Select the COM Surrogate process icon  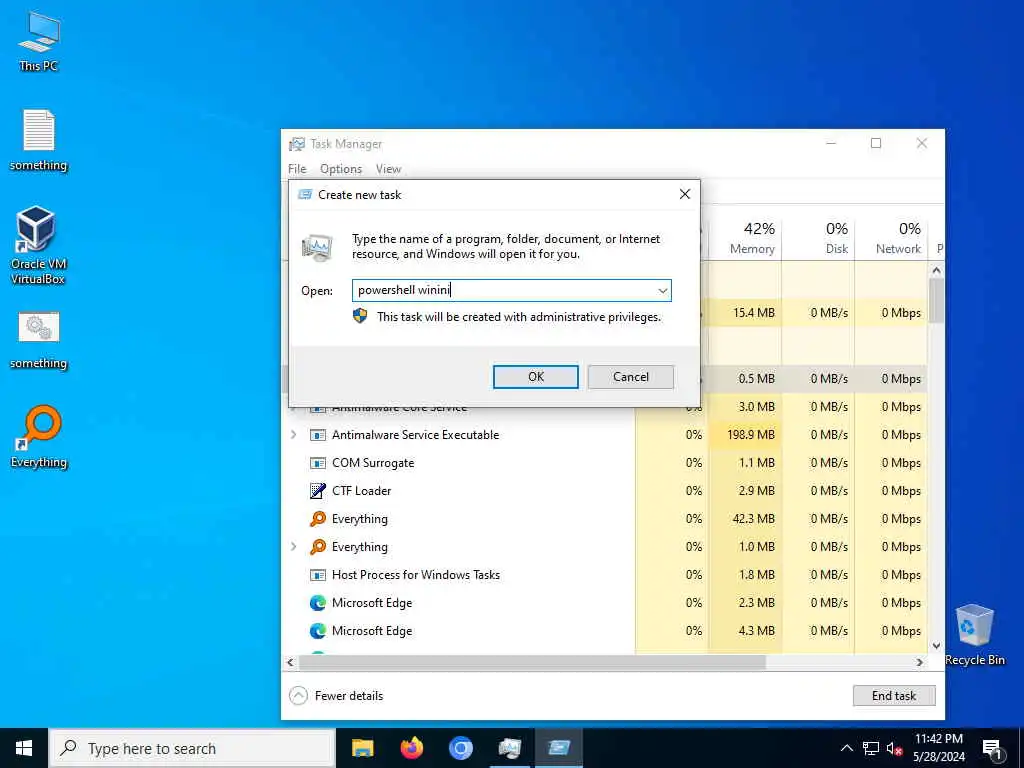click(x=318, y=463)
